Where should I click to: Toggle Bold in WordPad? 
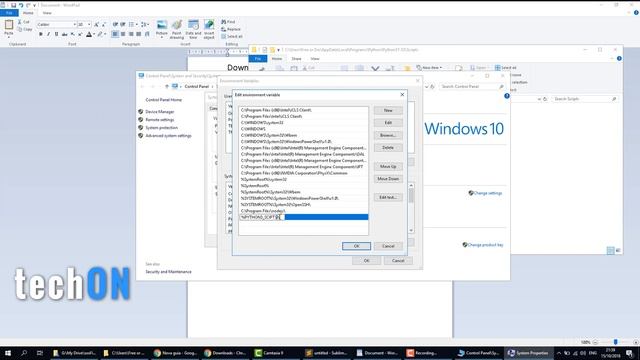click(x=41, y=34)
